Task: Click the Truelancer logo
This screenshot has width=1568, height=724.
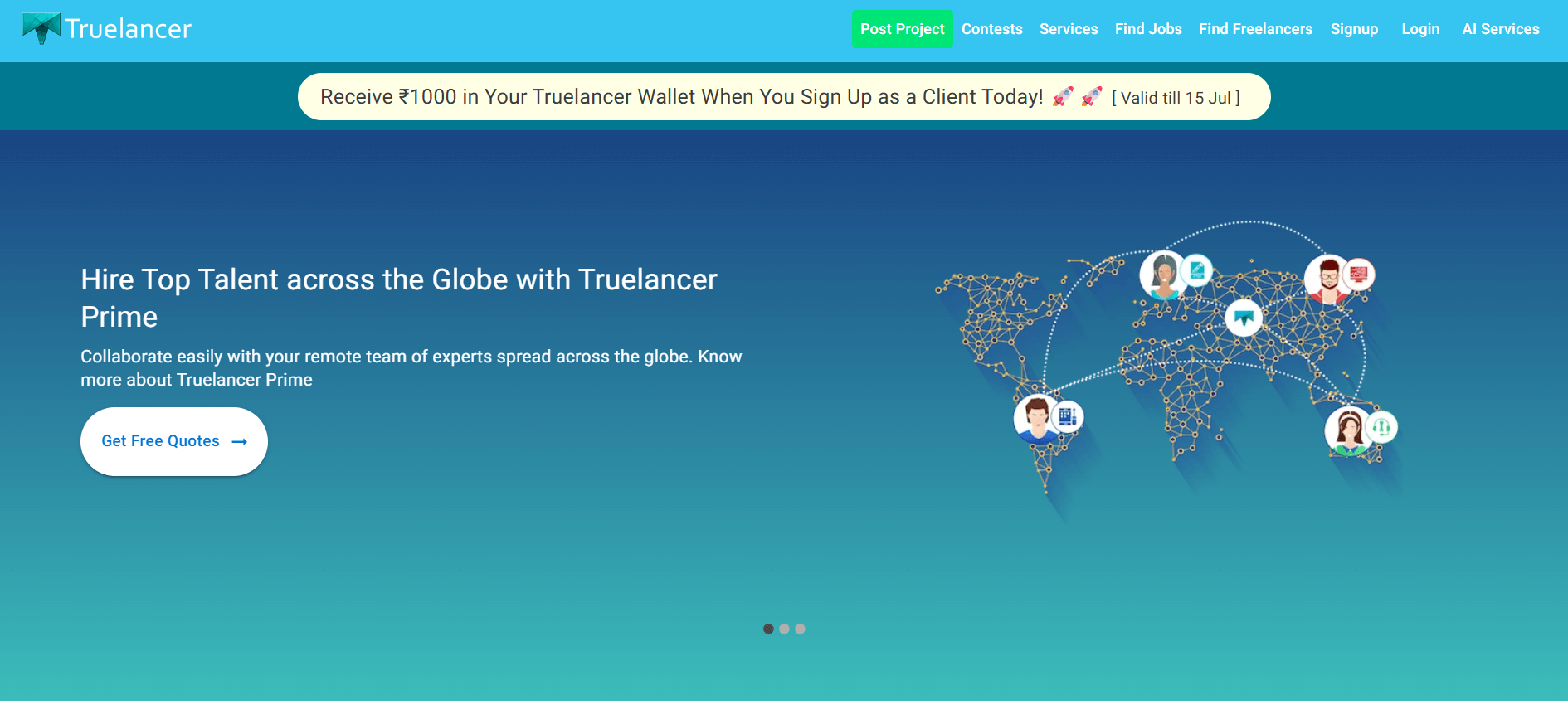Action: [x=107, y=29]
